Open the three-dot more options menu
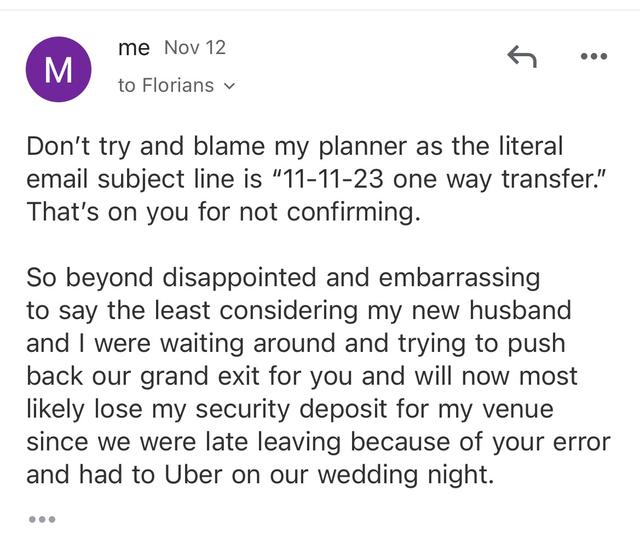This screenshot has width=640, height=539. [x=594, y=56]
